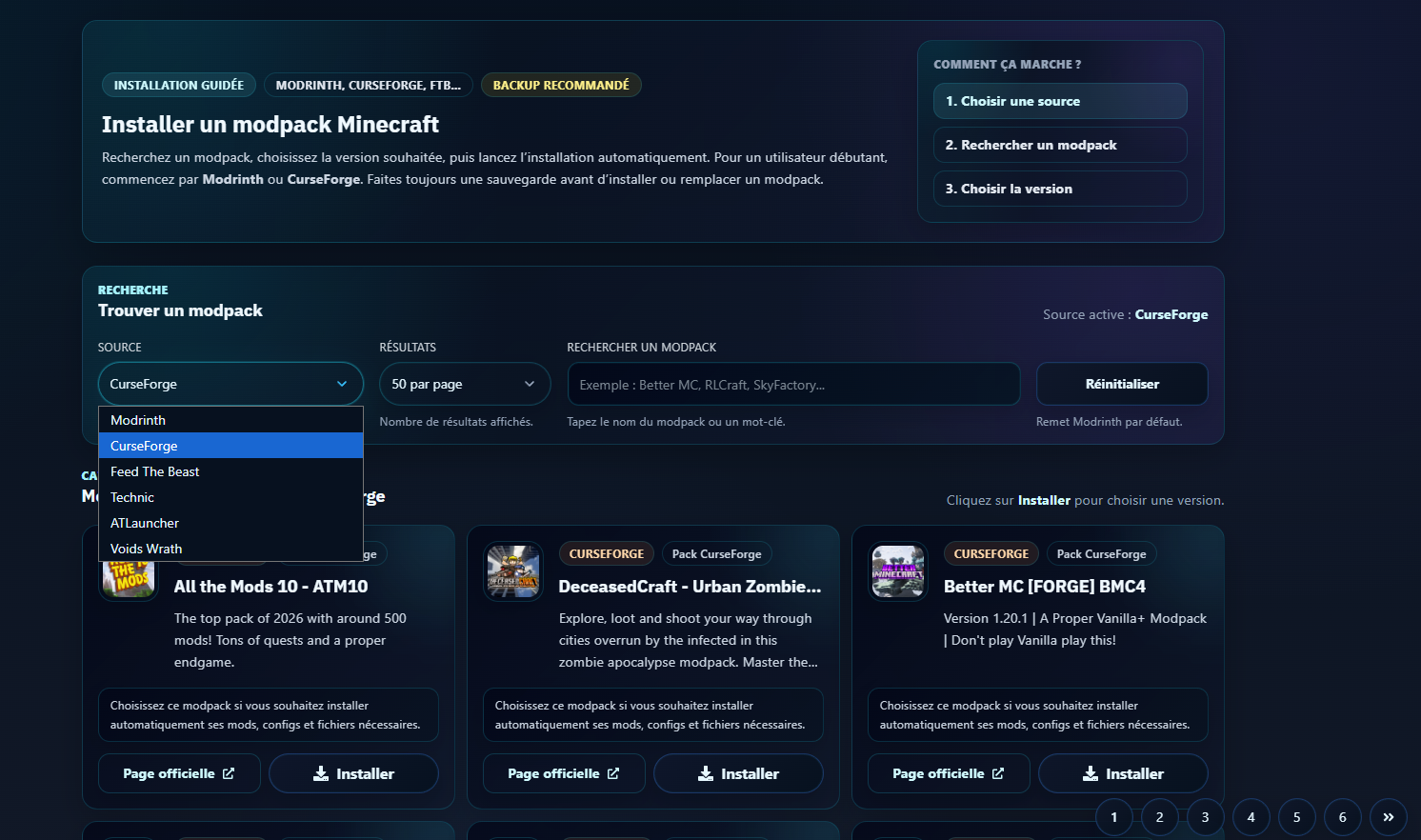The image size is (1421, 840).
Task: Go to page 1
Action: coord(1114,817)
